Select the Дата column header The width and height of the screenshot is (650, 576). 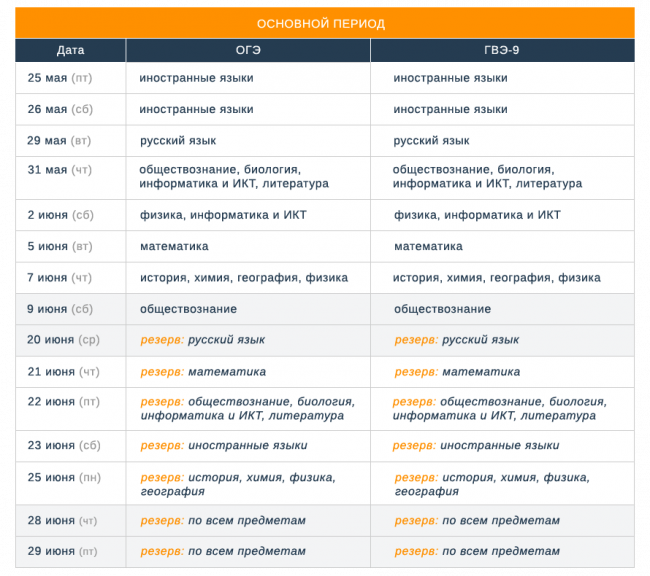point(70,50)
